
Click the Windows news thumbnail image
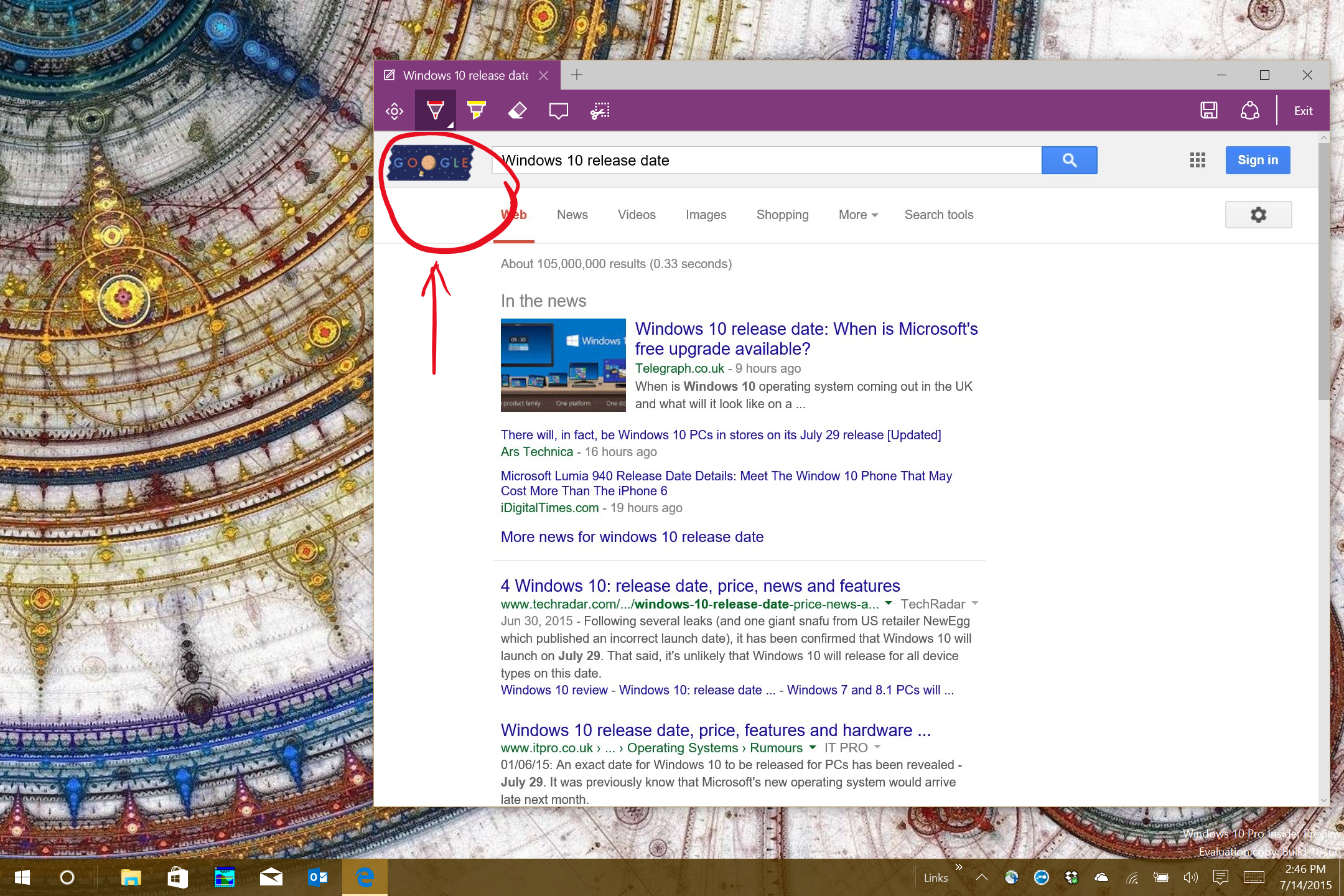click(x=563, y=365)
